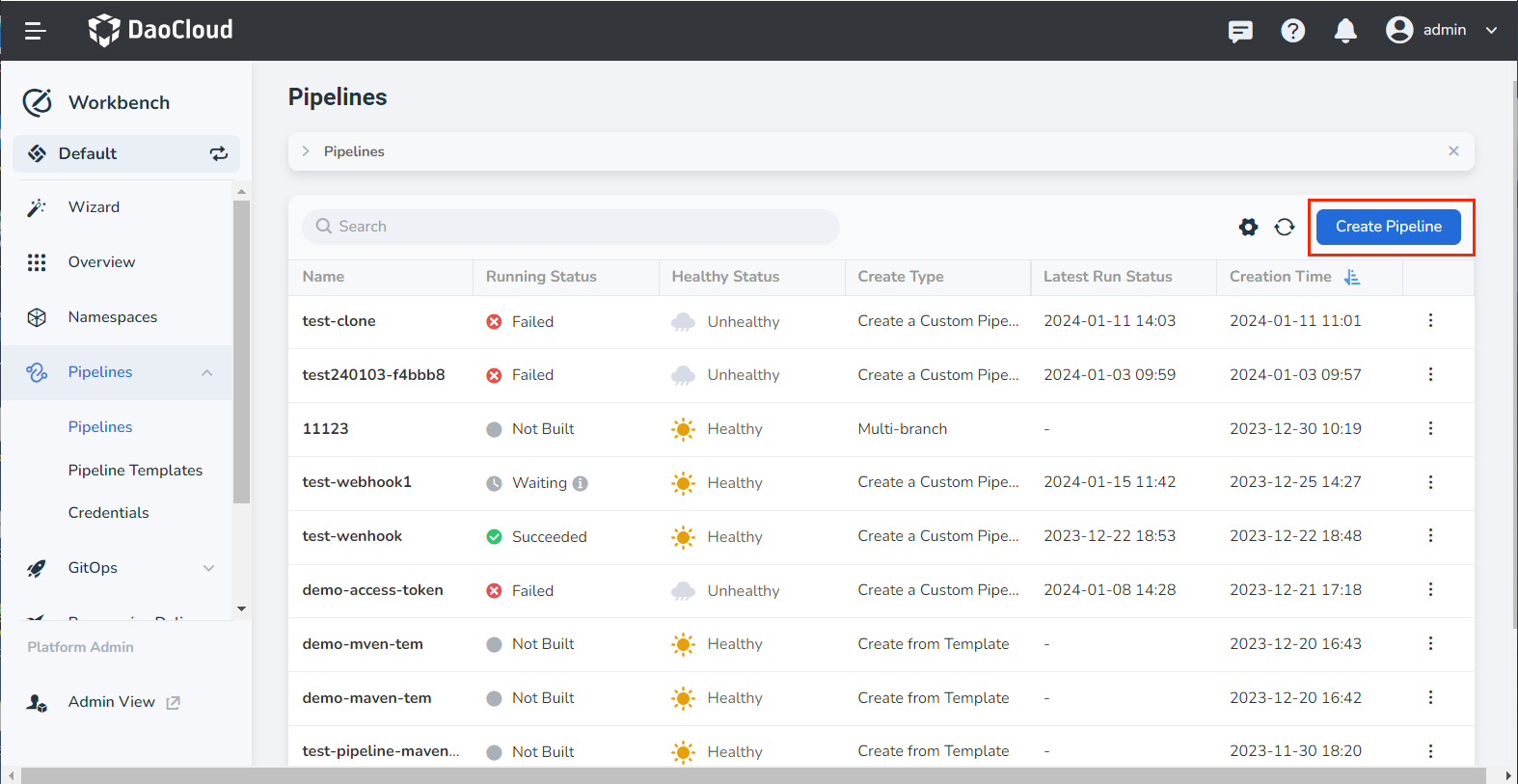This screenshot has height=784, width=1518.
Task: Open the admin user dropdown
Action: pos(1442,31)
